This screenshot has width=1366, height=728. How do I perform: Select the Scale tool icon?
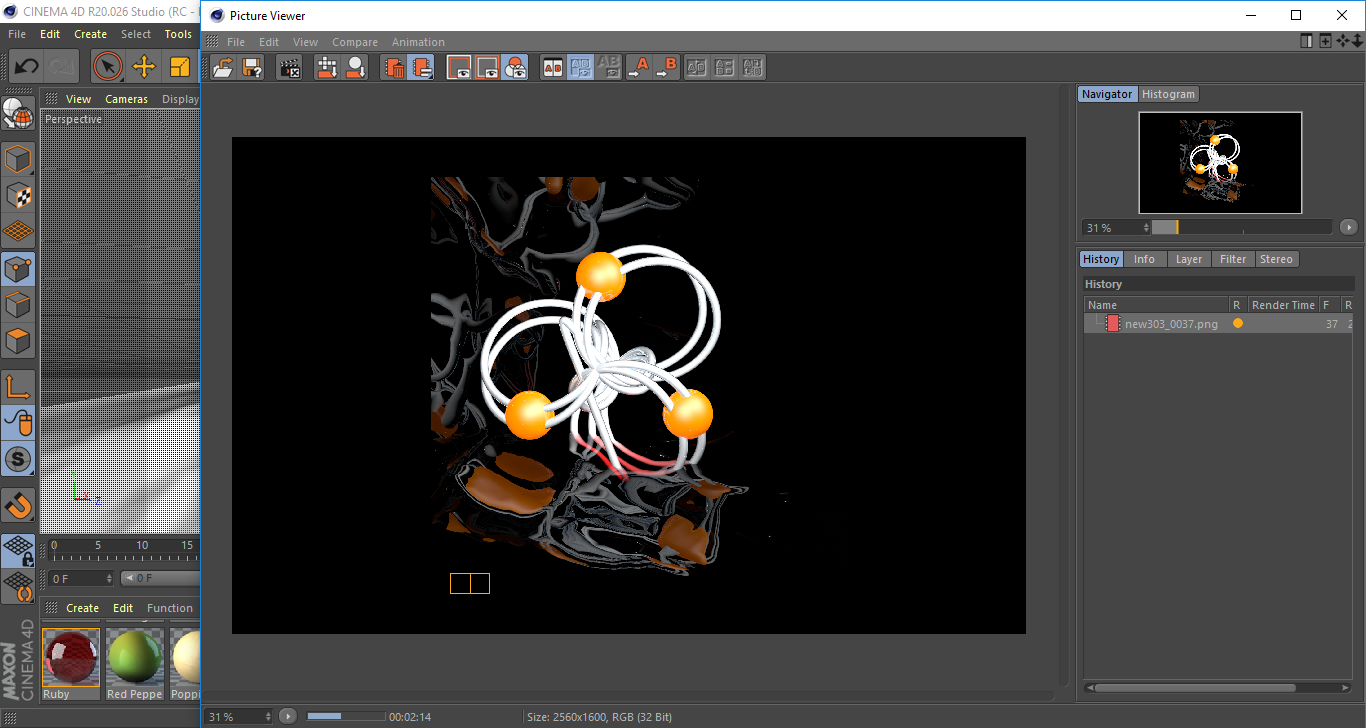pyautogui.click(x=180, y=67)
